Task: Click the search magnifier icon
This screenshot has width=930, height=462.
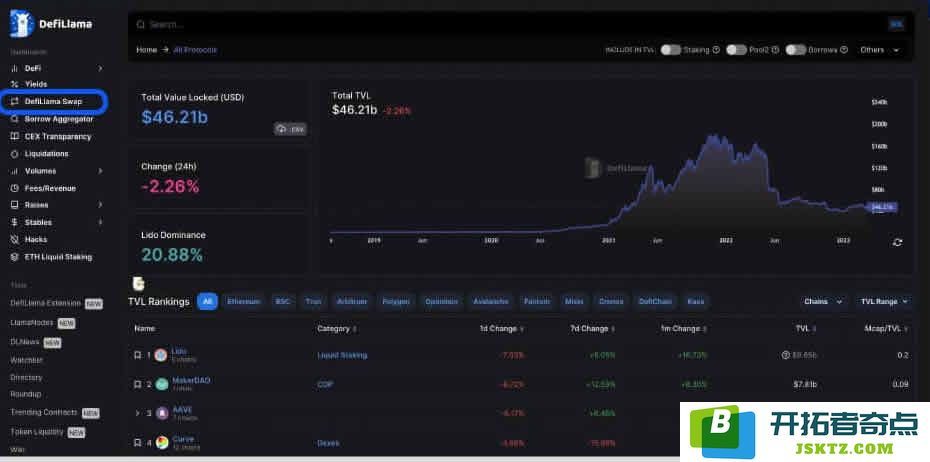Action: (x=141, y=25)
